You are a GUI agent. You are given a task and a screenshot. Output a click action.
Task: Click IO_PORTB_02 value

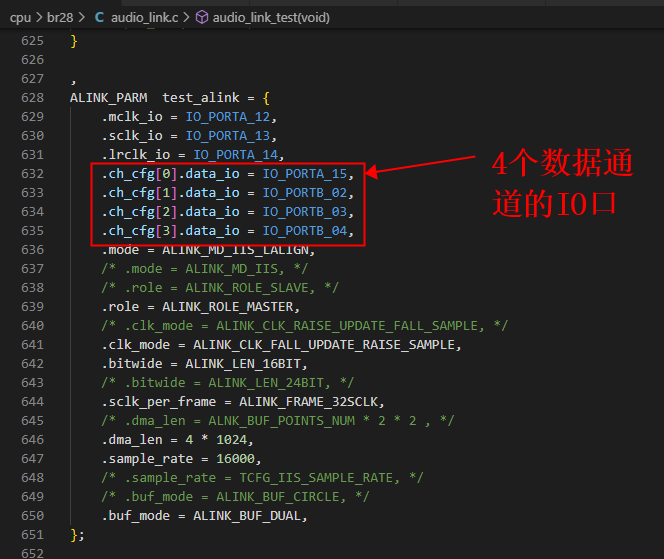click(x=305, y=193)
